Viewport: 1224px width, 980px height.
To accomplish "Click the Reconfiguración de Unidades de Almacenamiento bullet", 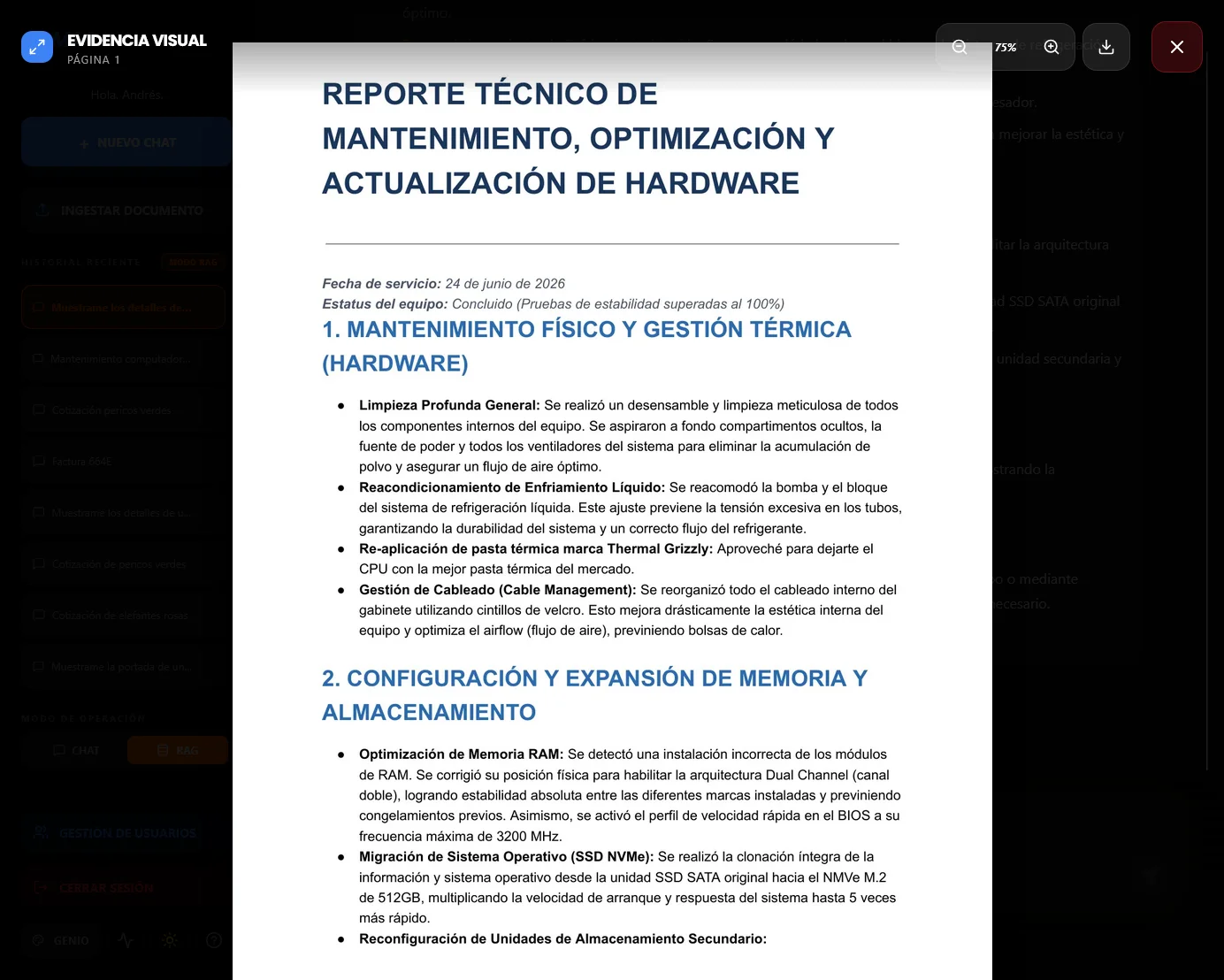I will coord(562,939).
